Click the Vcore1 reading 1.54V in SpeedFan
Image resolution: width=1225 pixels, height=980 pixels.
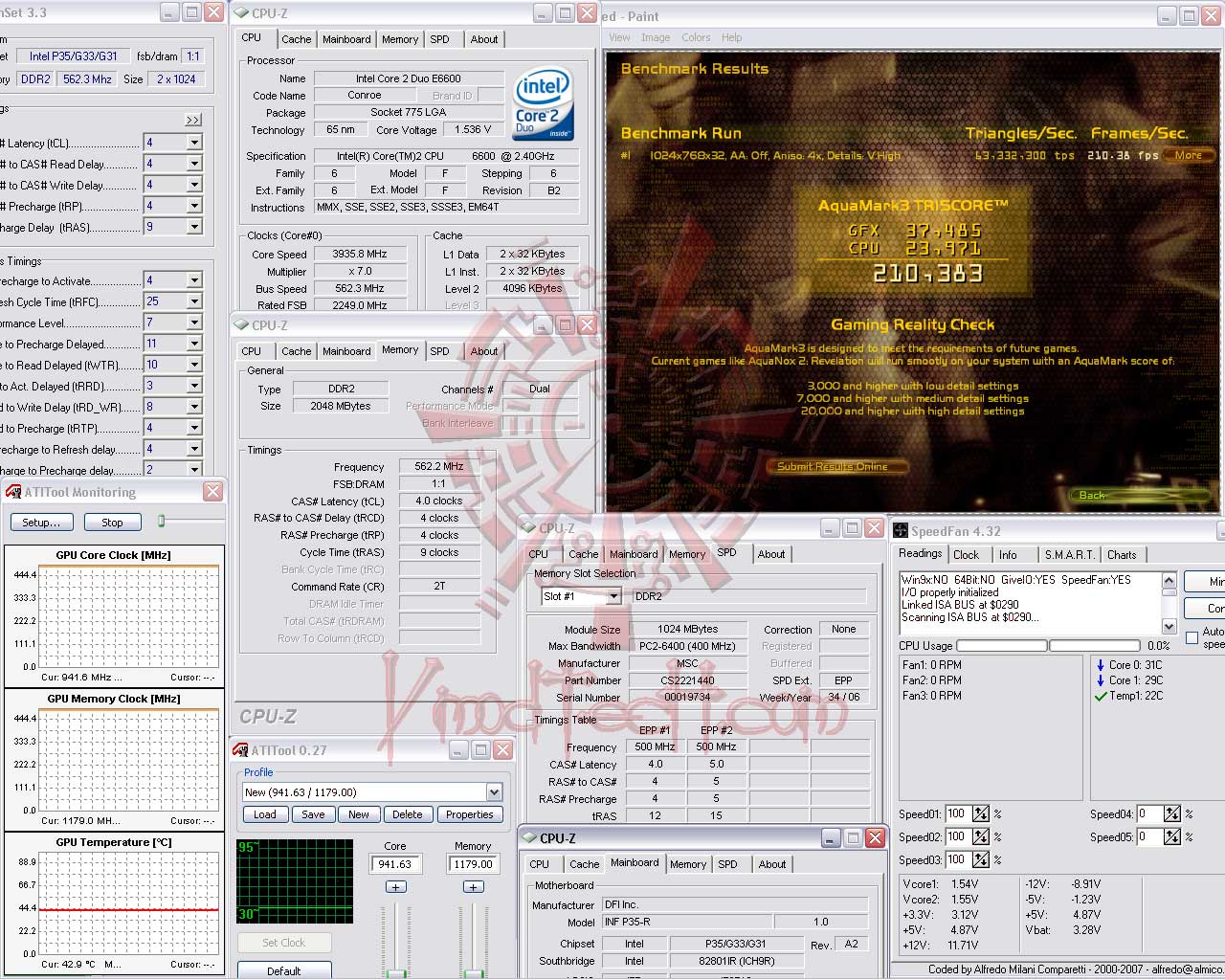(964, 884)
